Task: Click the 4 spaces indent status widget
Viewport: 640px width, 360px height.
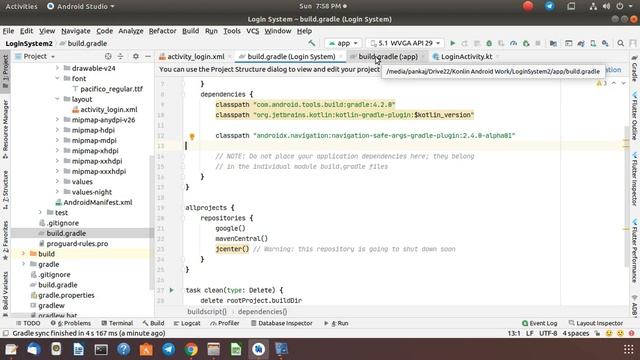Action: point(576,333)
